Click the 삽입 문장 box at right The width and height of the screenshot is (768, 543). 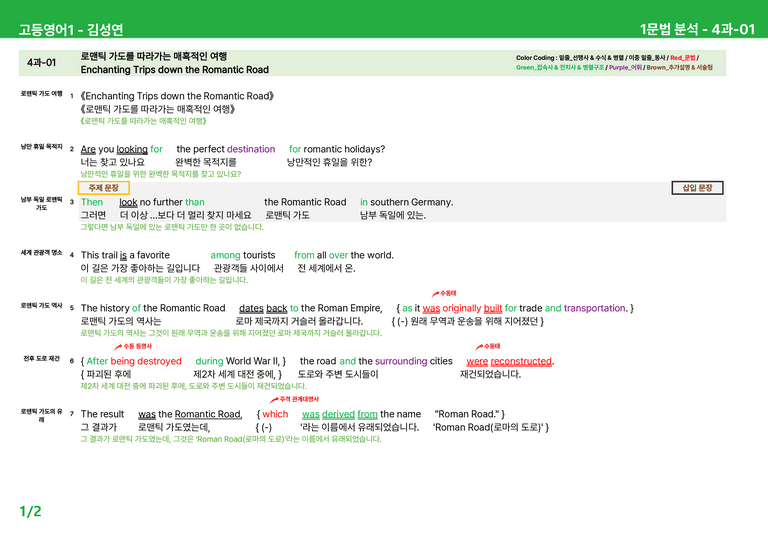click(697, 188)
